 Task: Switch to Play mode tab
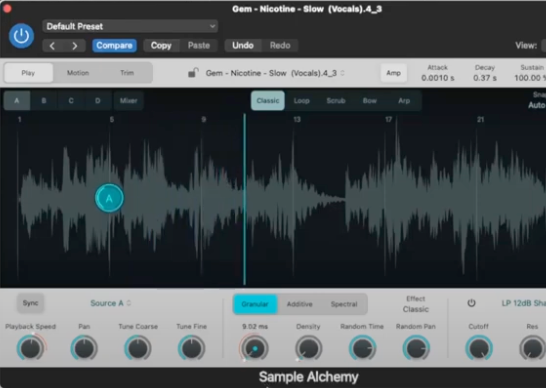(x=28, y=73)
